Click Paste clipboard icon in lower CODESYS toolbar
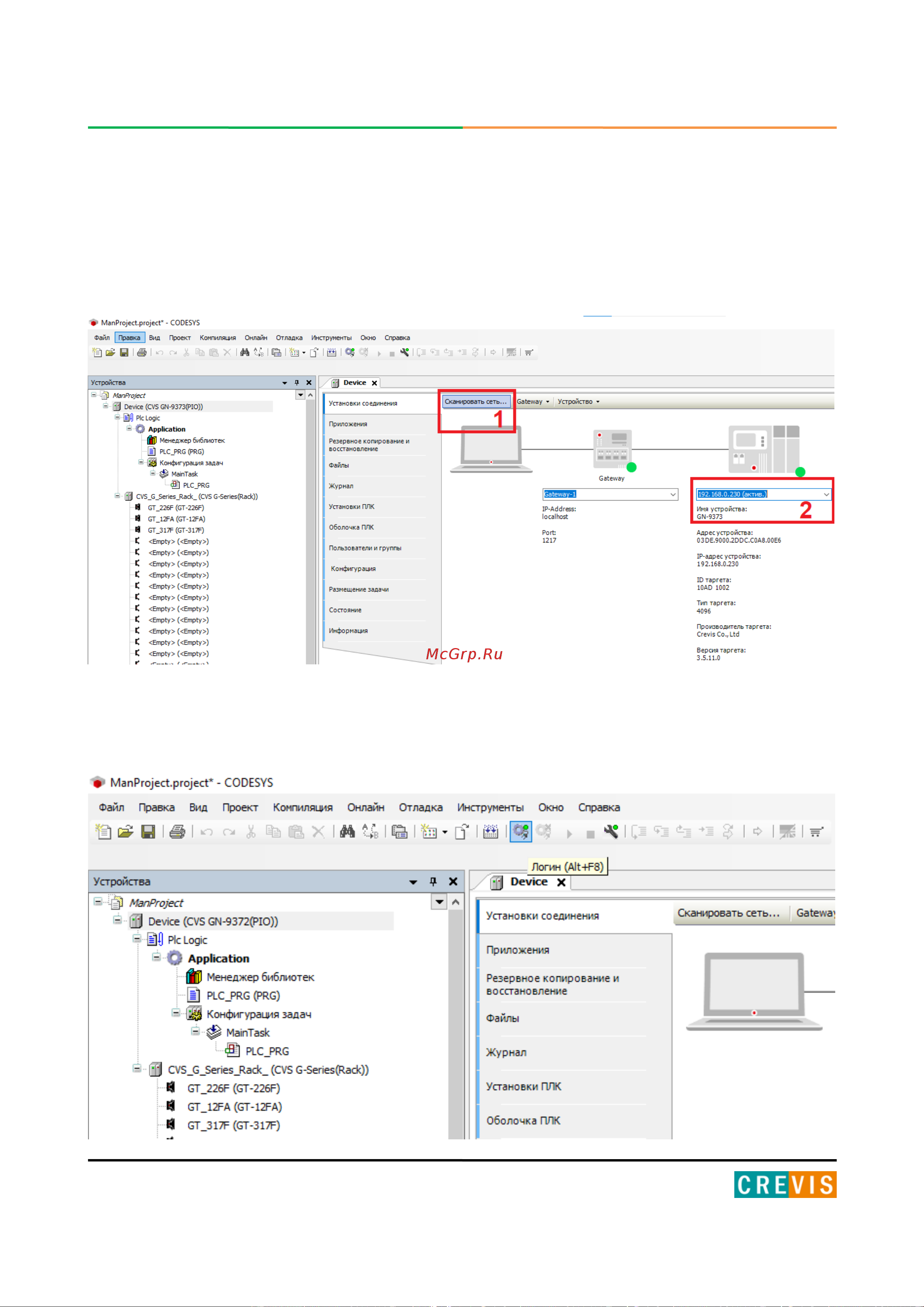This screenshot has width=924, height=1307. click(296, 832)
